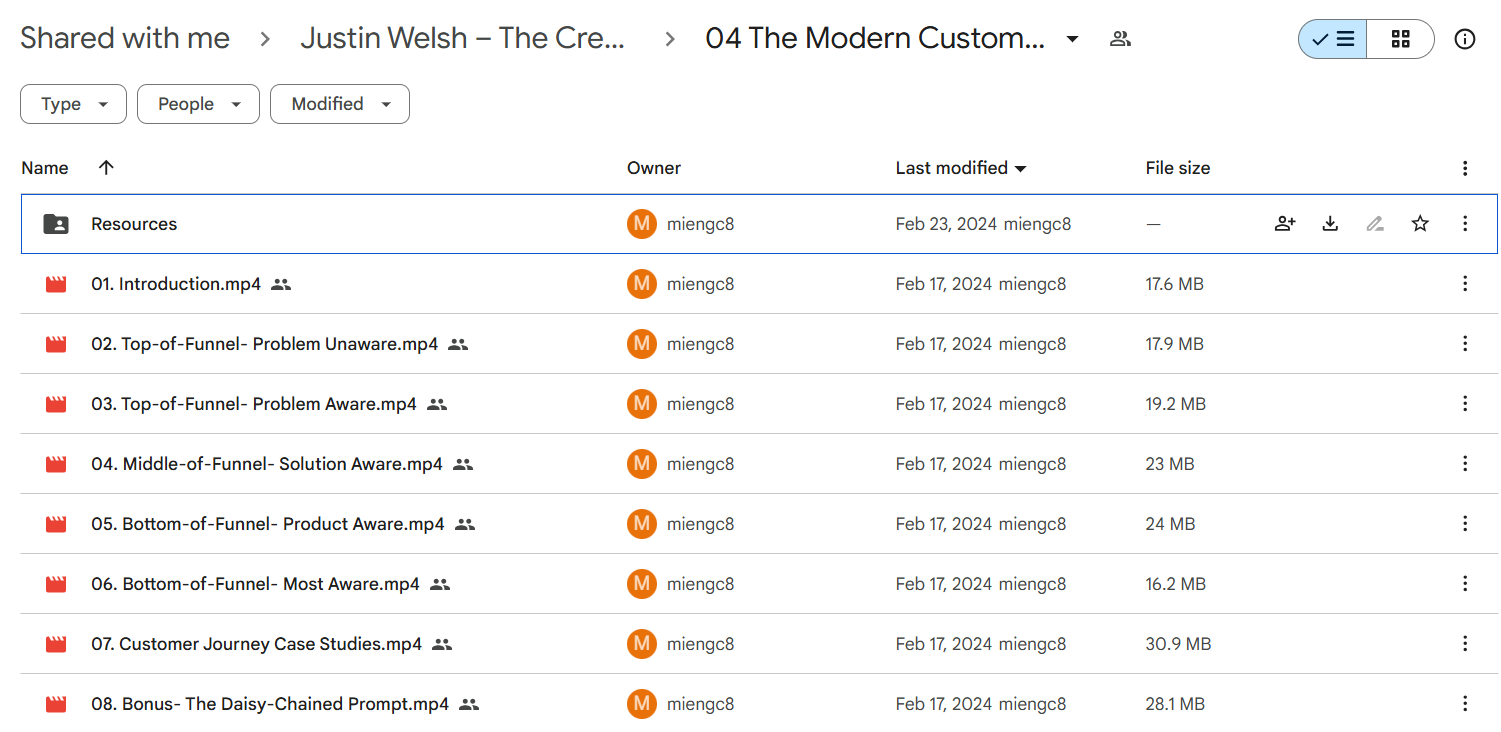1501x732 pixels.
Task: Open 06. Bottom-of-Funnel- Most Aware.mp4
Action: point(255,584)
